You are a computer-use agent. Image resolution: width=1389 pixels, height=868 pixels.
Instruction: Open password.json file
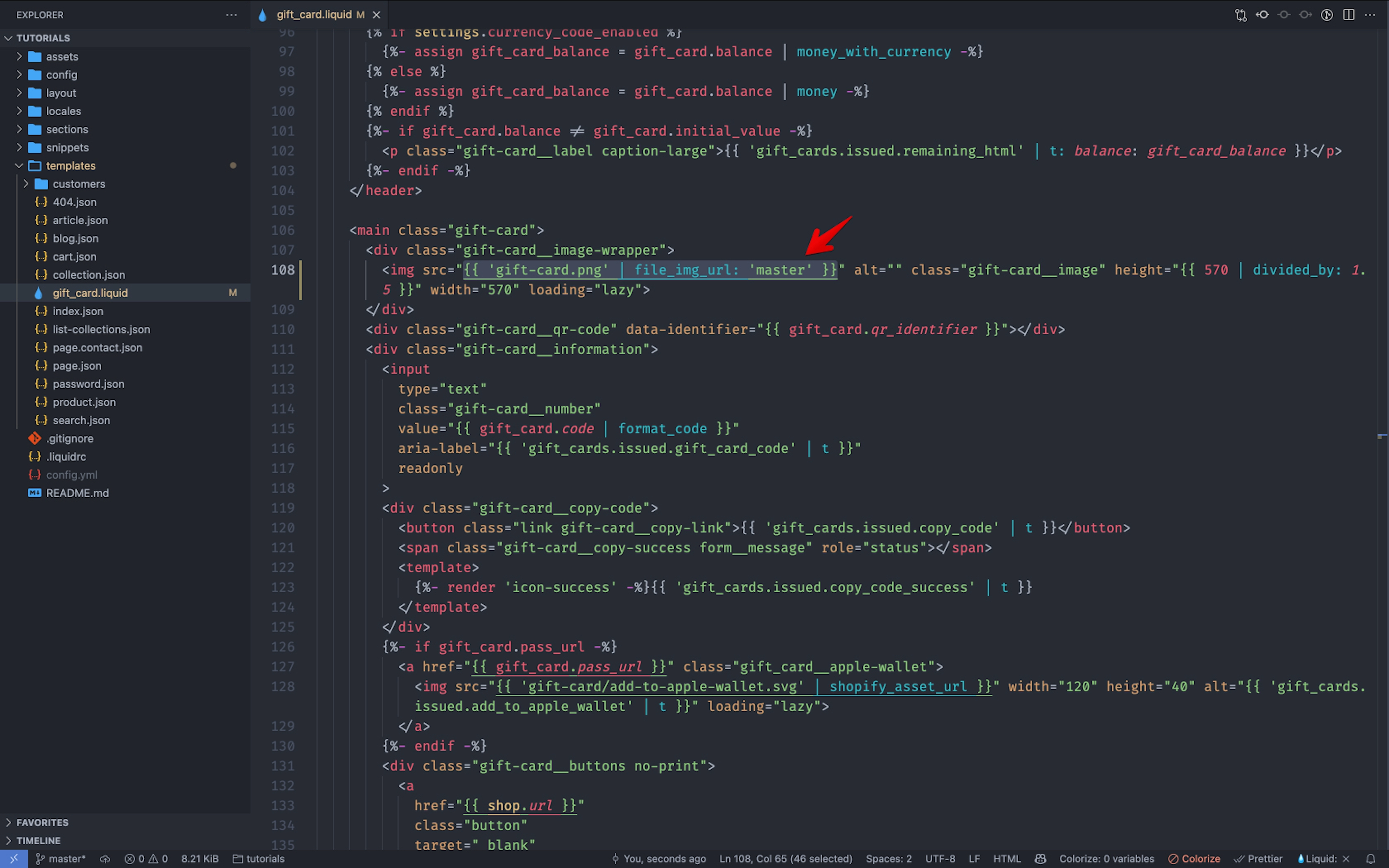(125, 383)
